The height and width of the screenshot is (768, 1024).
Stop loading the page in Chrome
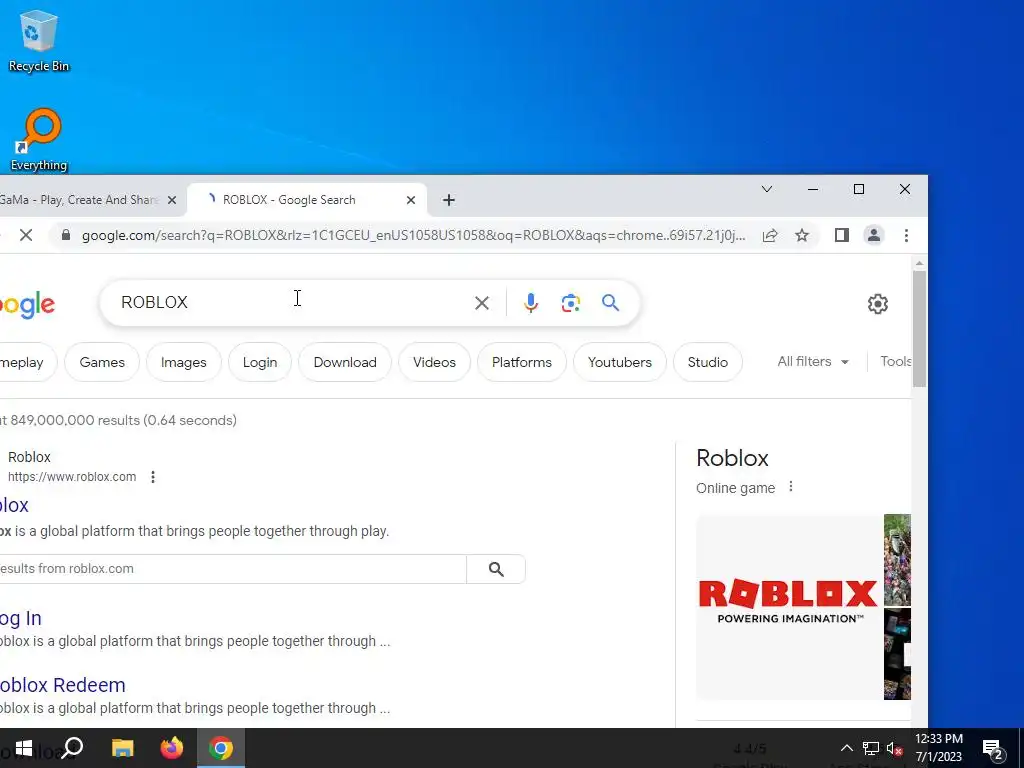tap(26, 235)
